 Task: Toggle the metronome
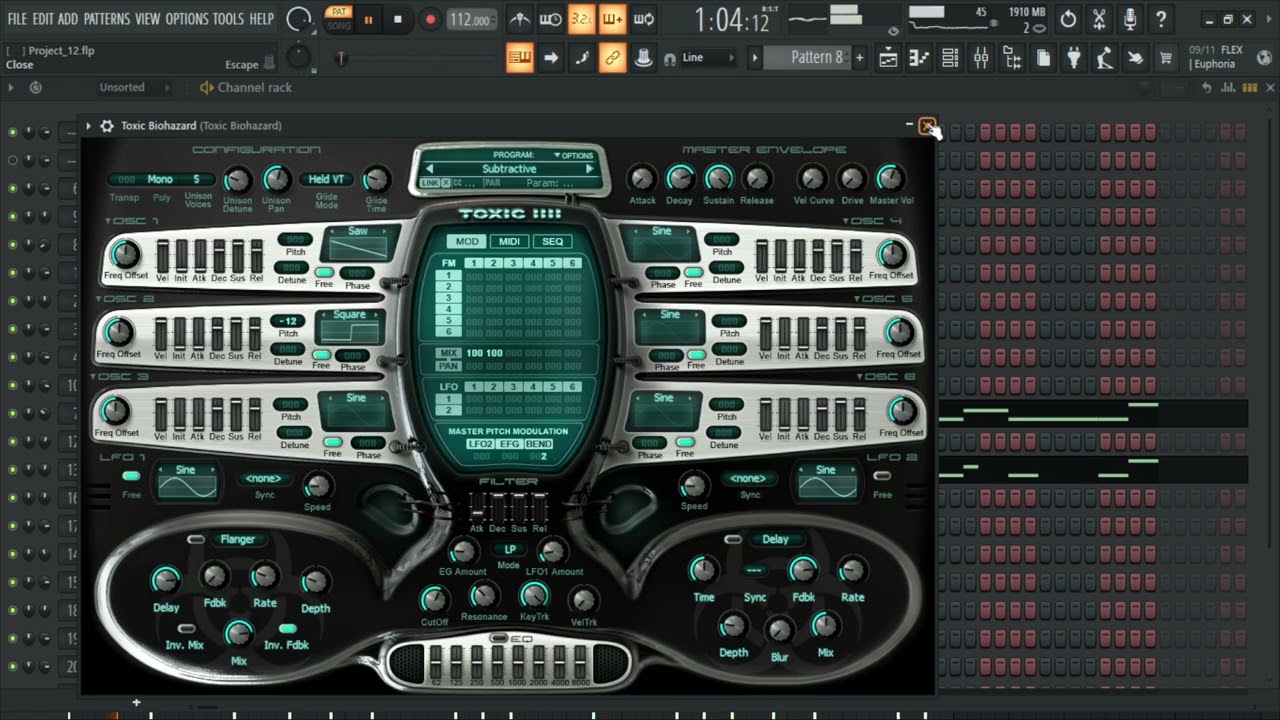click(520, 19)
